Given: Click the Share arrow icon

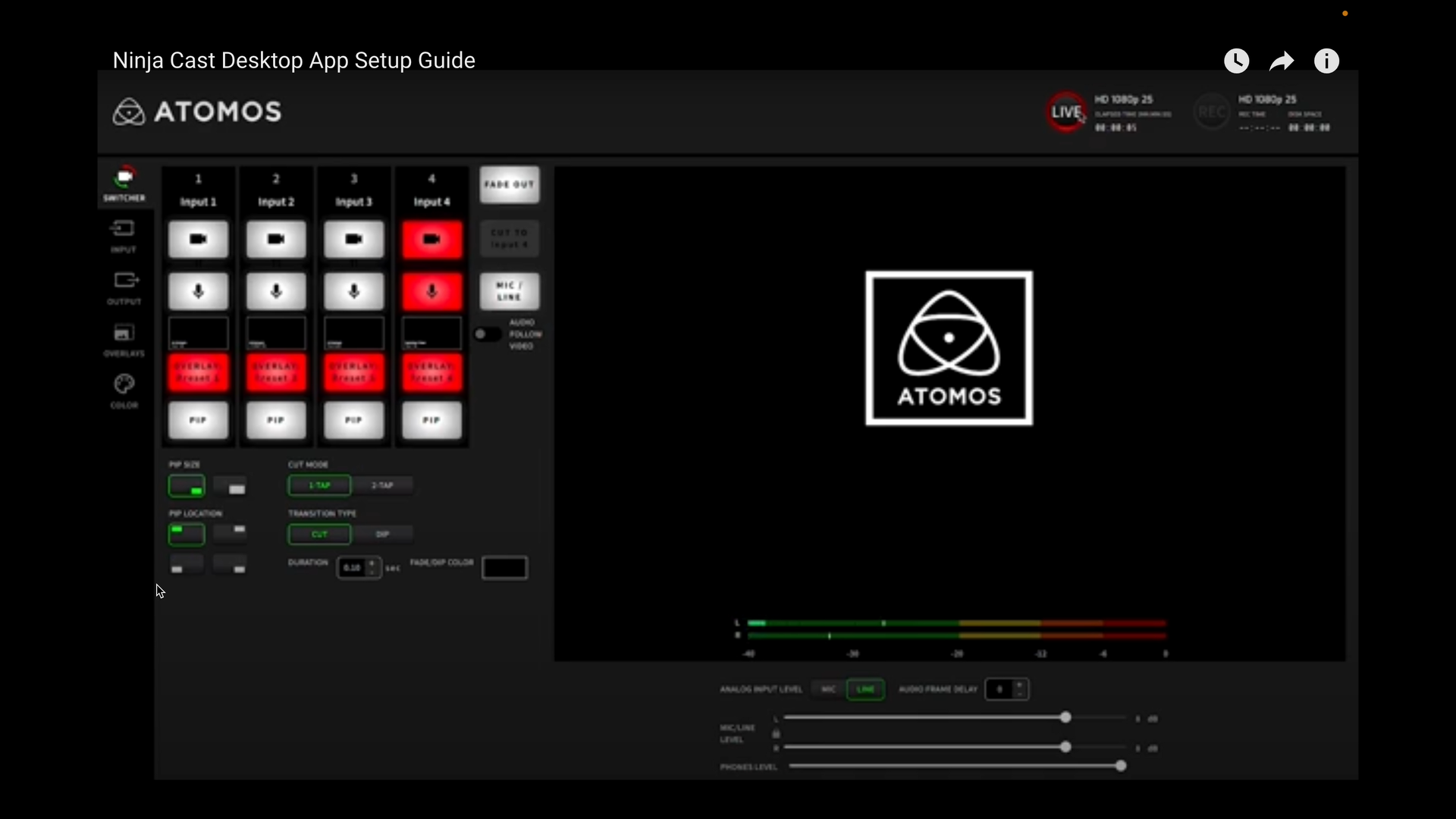Looking at the screenshot, I should coord(1282,61).
